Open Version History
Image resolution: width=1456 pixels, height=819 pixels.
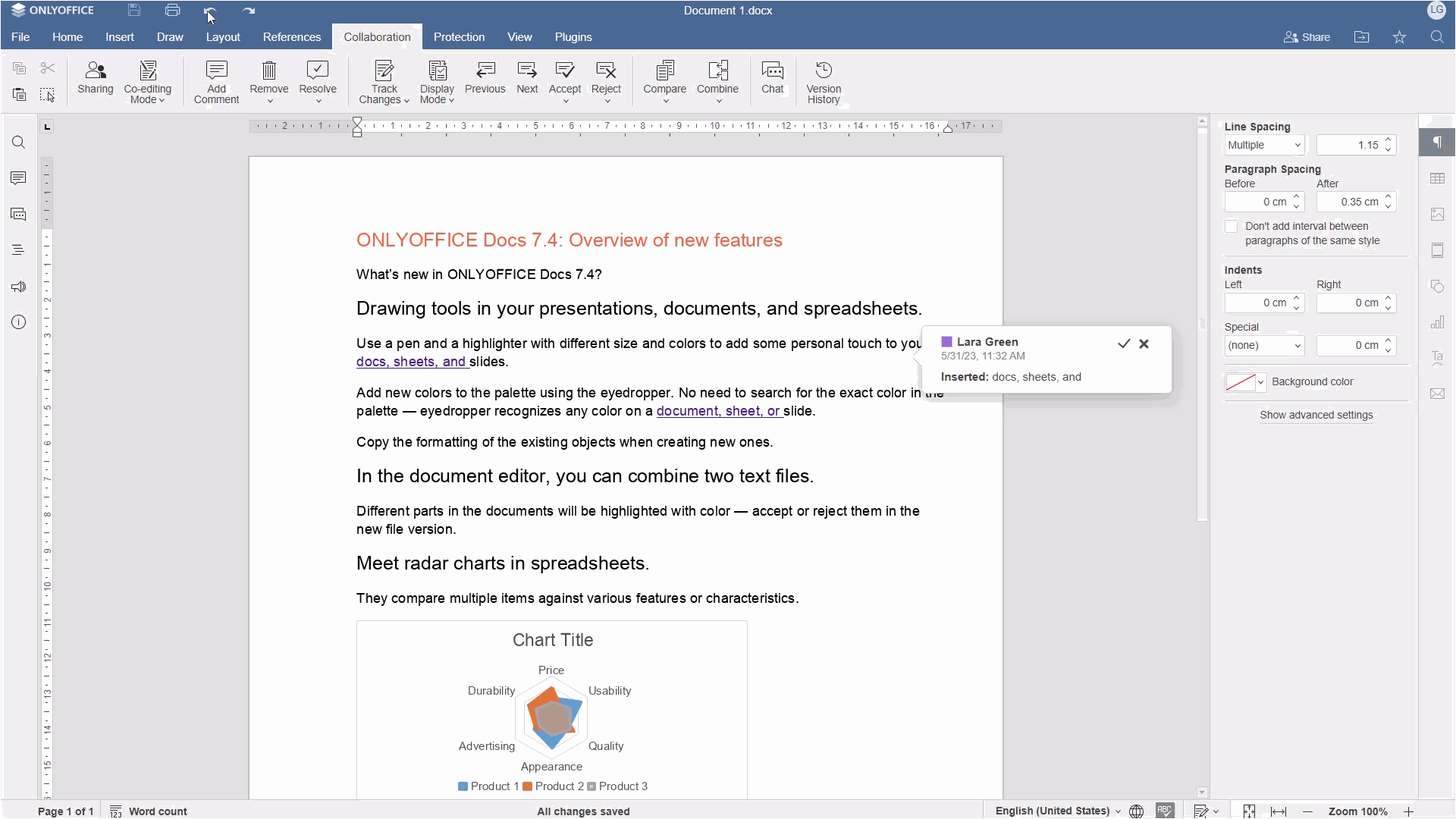coord(824,82)
